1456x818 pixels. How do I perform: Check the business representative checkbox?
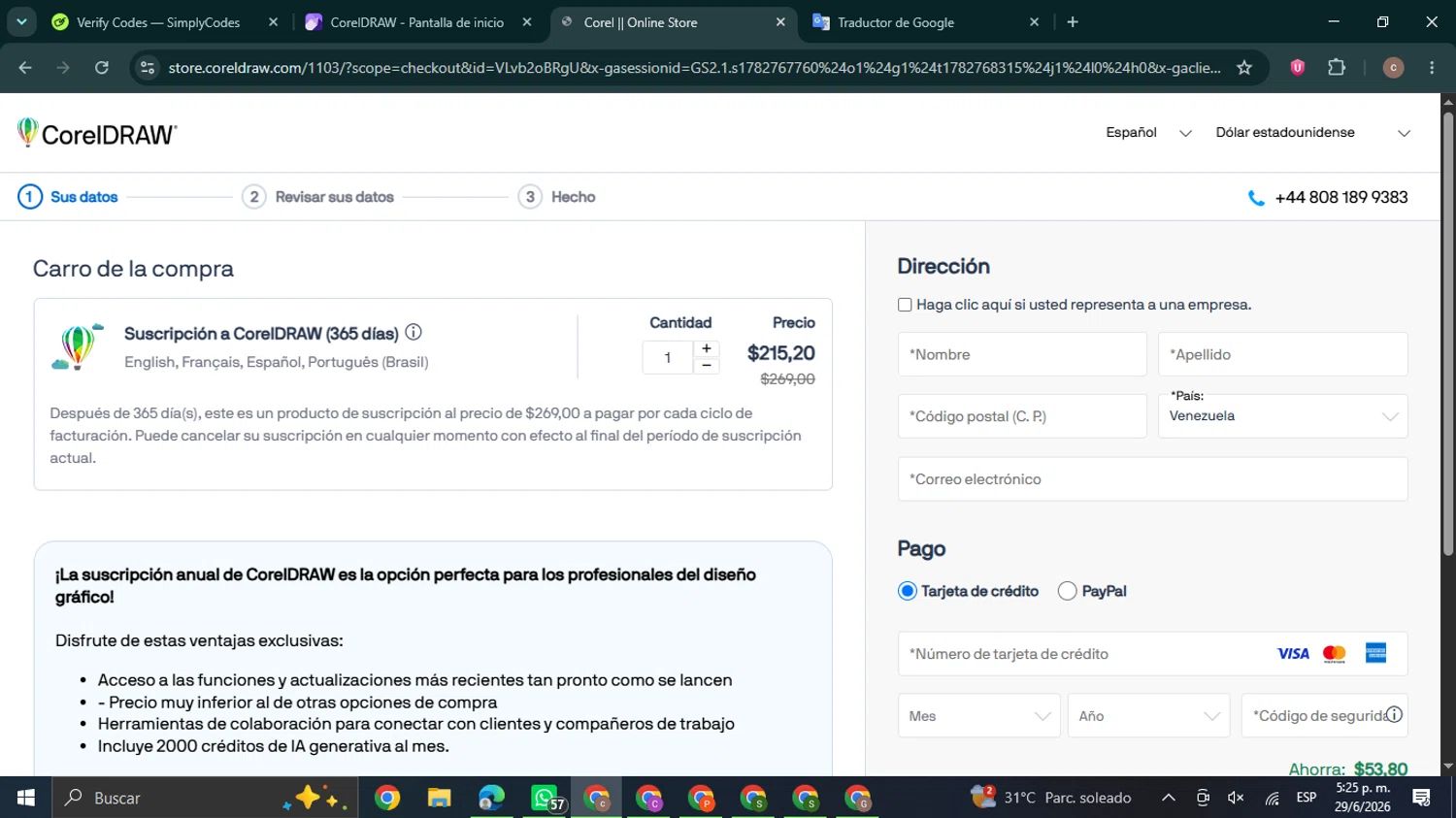pos(905,305)
